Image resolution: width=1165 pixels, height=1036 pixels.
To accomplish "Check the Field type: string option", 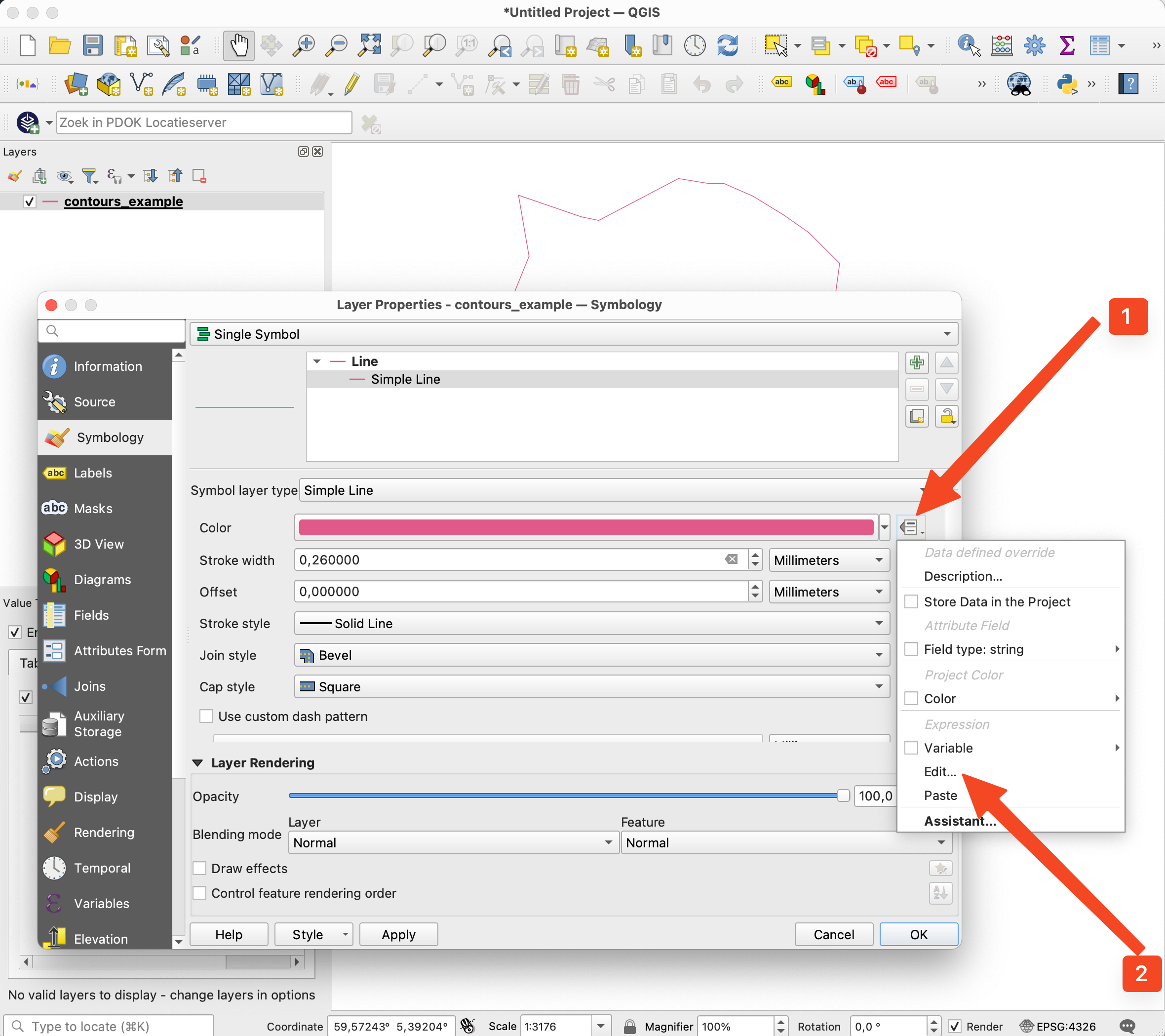I will pyautogui.click(x=911, y=649).
